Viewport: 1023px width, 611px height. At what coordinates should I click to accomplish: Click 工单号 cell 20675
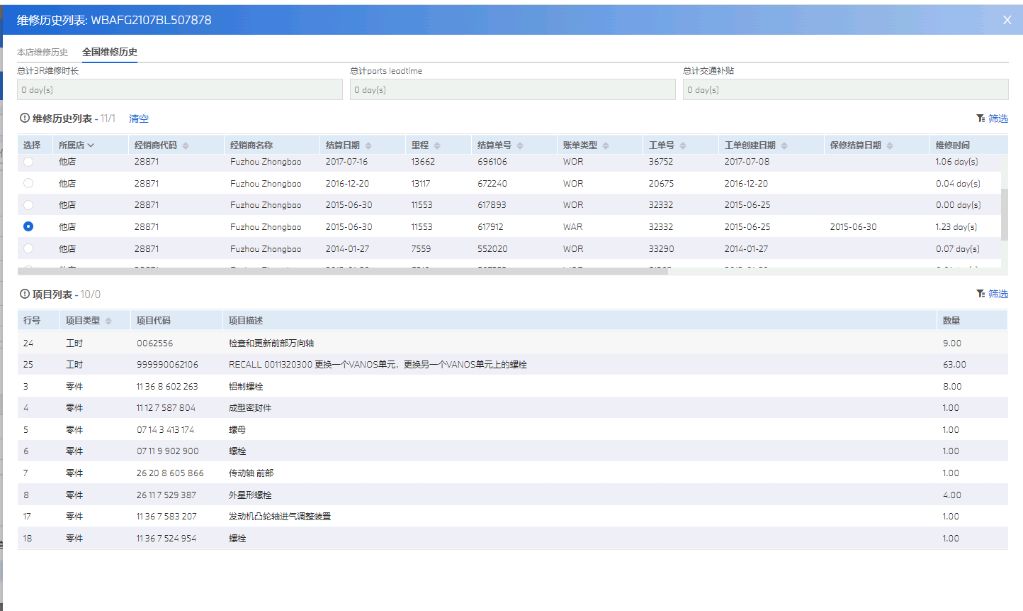pyautogui.click(x=661, y=183)
